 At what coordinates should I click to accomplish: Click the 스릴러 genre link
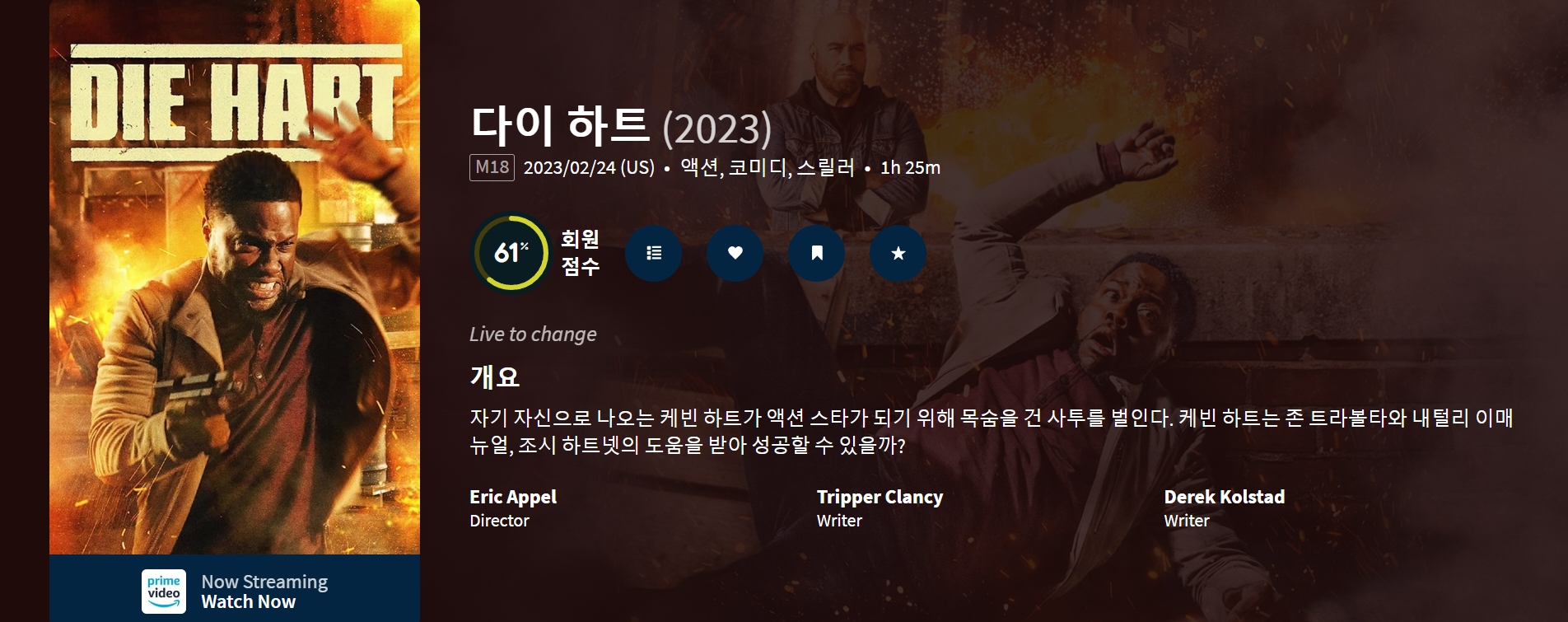pyautogui.click(x=825, y=167)
